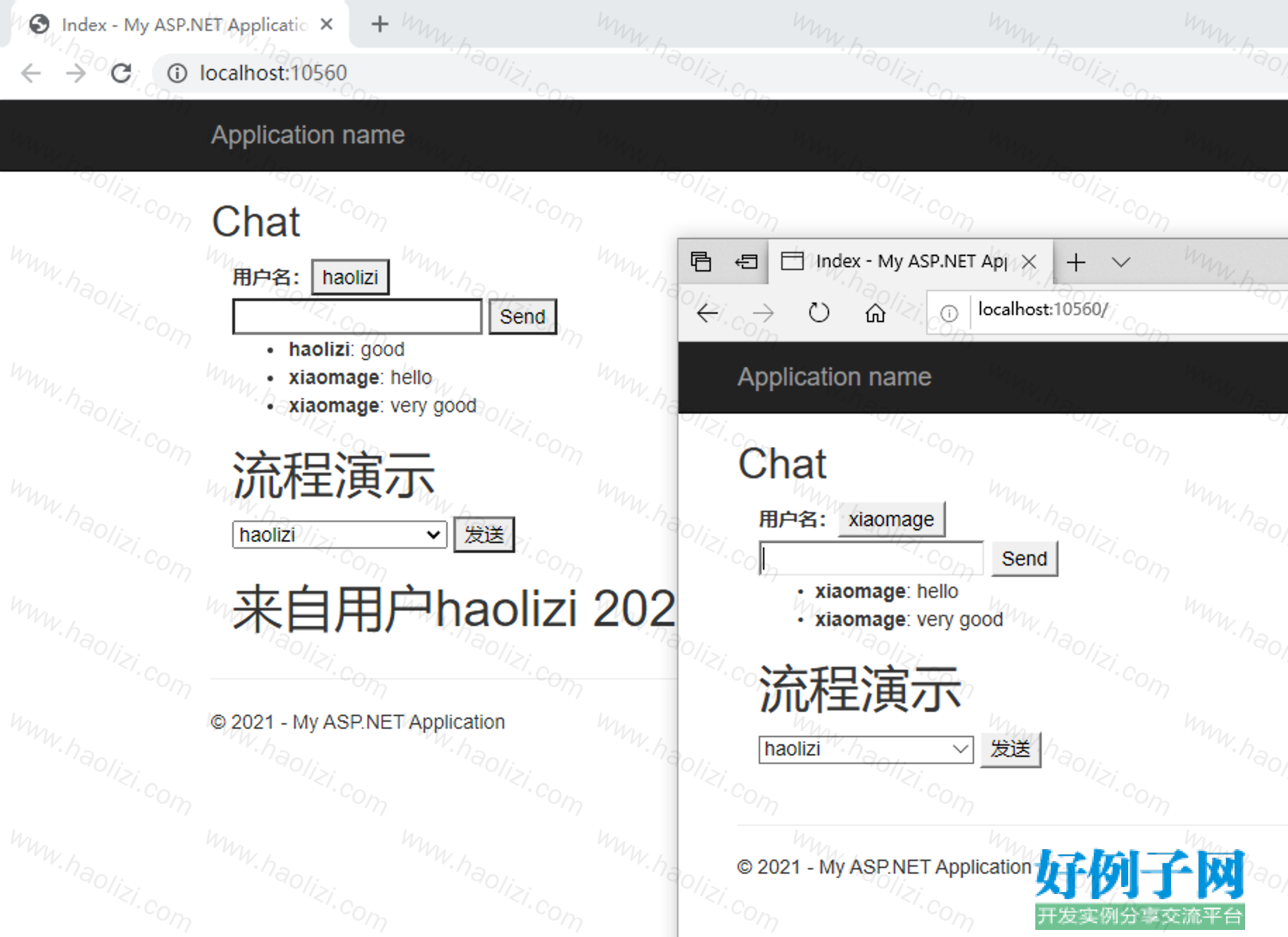
Task: Click the Edge home icon
Action: 875,312
